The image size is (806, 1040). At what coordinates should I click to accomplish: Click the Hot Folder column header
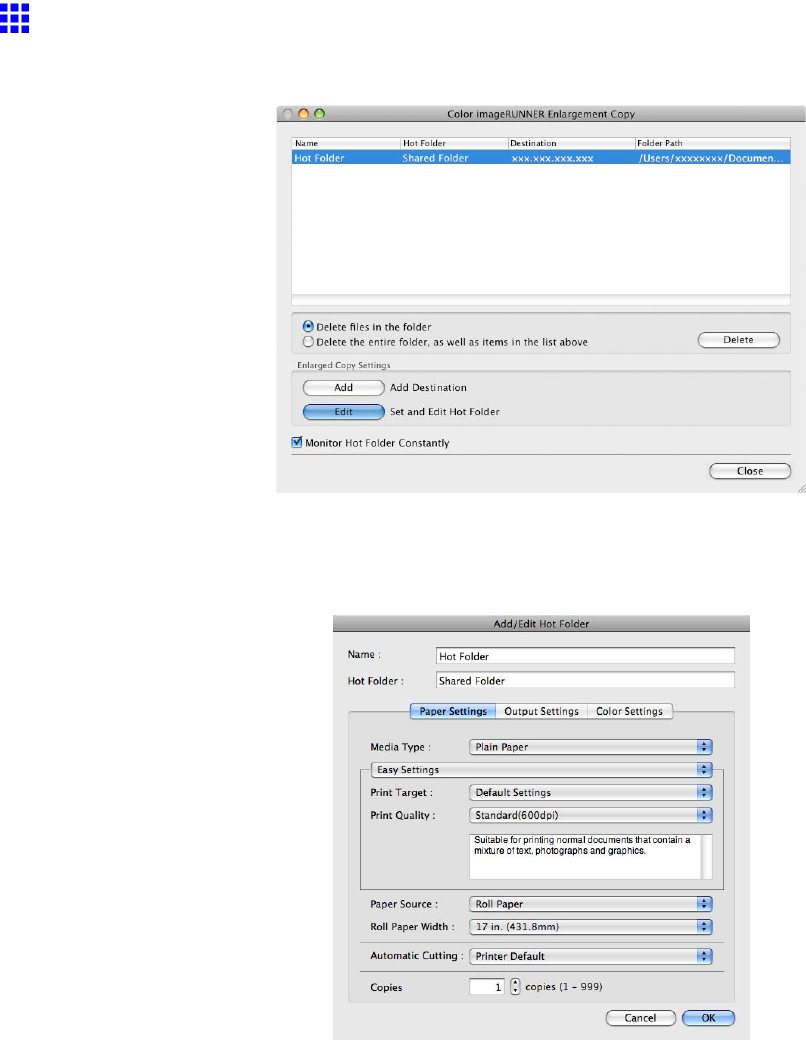(454, 143)
